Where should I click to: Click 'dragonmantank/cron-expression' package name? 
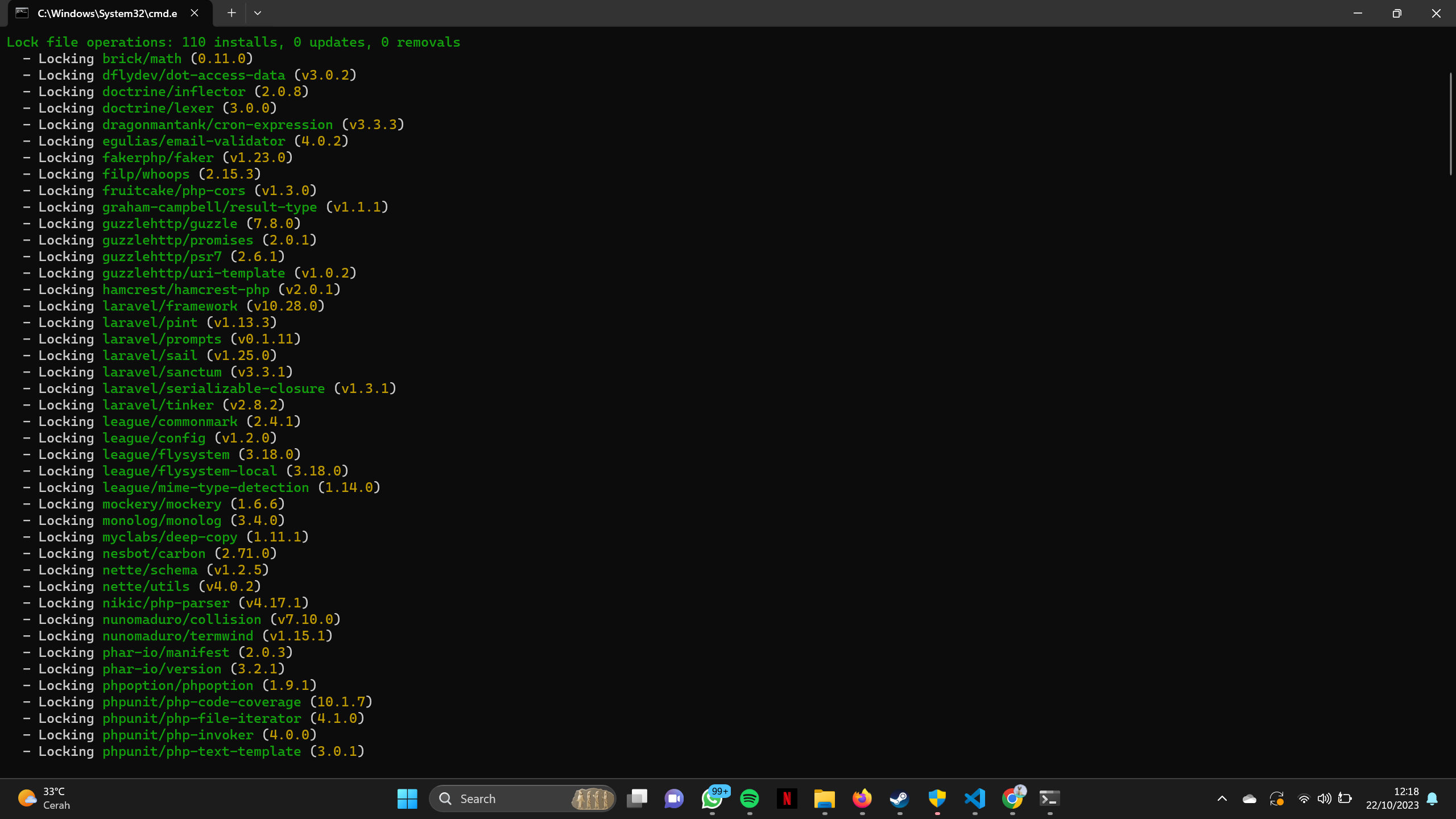pyautogui.click(x=218, y=125)
